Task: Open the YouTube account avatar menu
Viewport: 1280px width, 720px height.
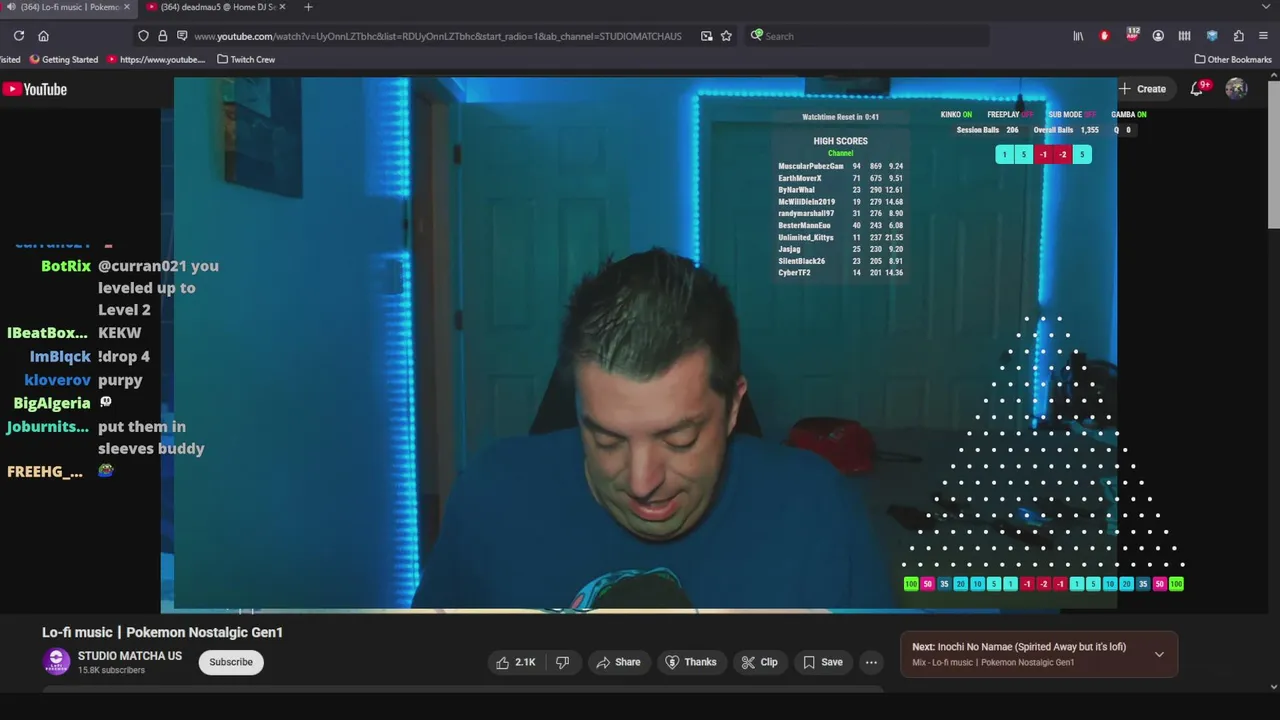Action: [x=1237, y=89]
